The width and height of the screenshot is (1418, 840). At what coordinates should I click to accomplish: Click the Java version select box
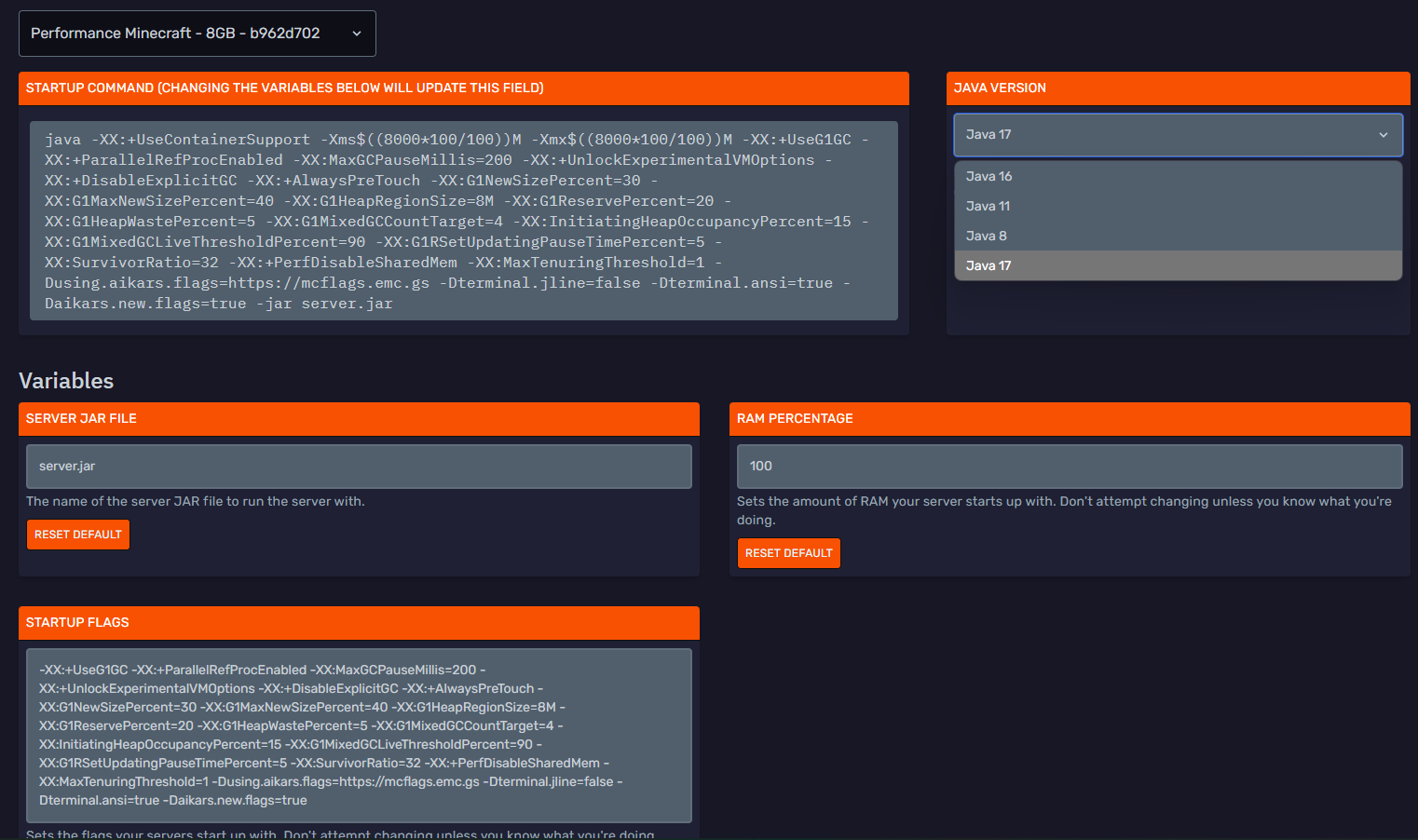[x=1165, y=135]
